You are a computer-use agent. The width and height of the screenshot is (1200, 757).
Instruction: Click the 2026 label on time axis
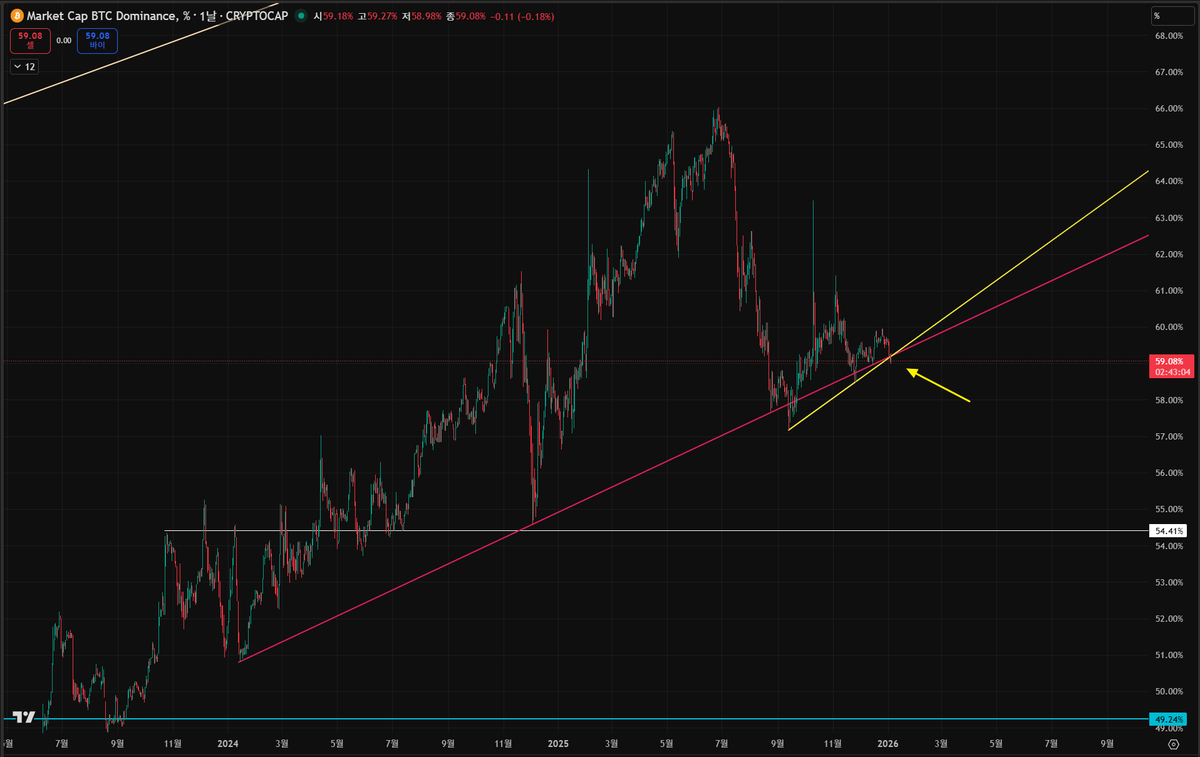888,744
